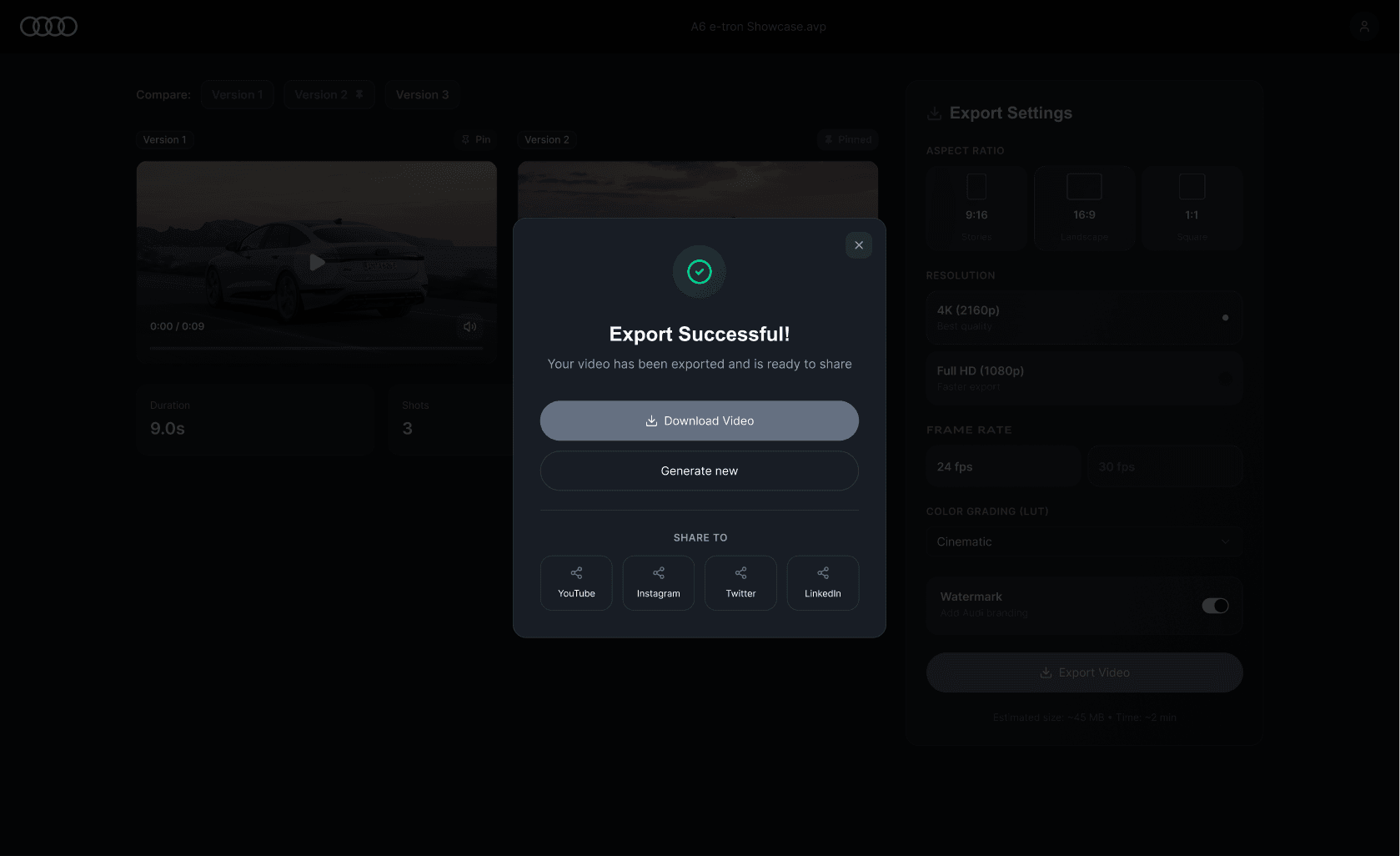Click the Download Video button

(700, 420)
